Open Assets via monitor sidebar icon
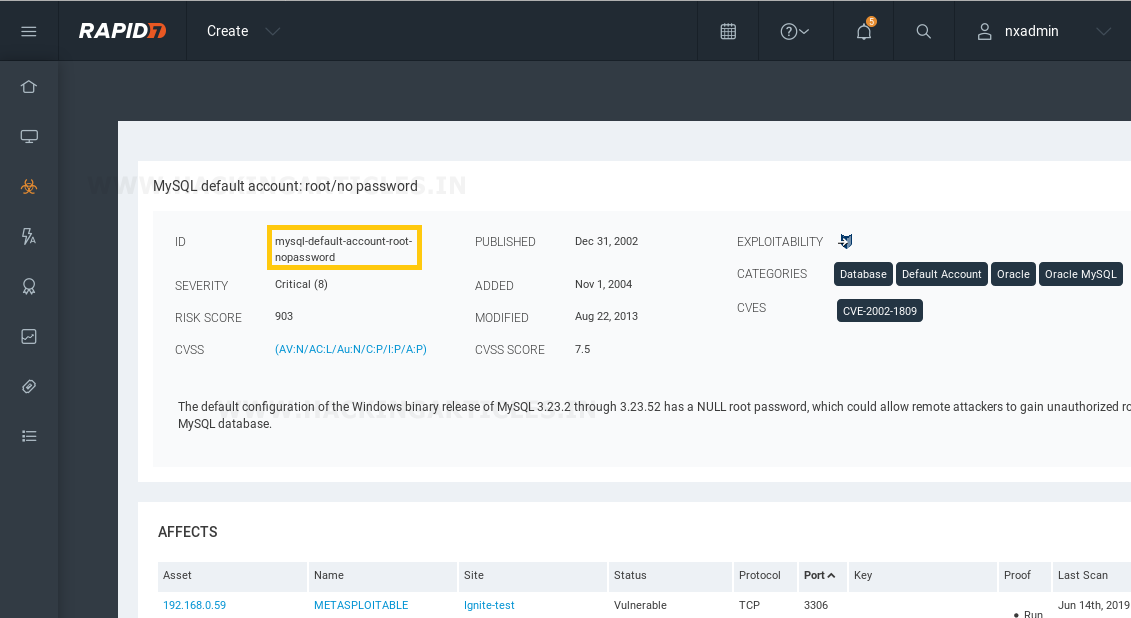The width and height of the screenshot is (1131, 618). (x=29, y=136)
